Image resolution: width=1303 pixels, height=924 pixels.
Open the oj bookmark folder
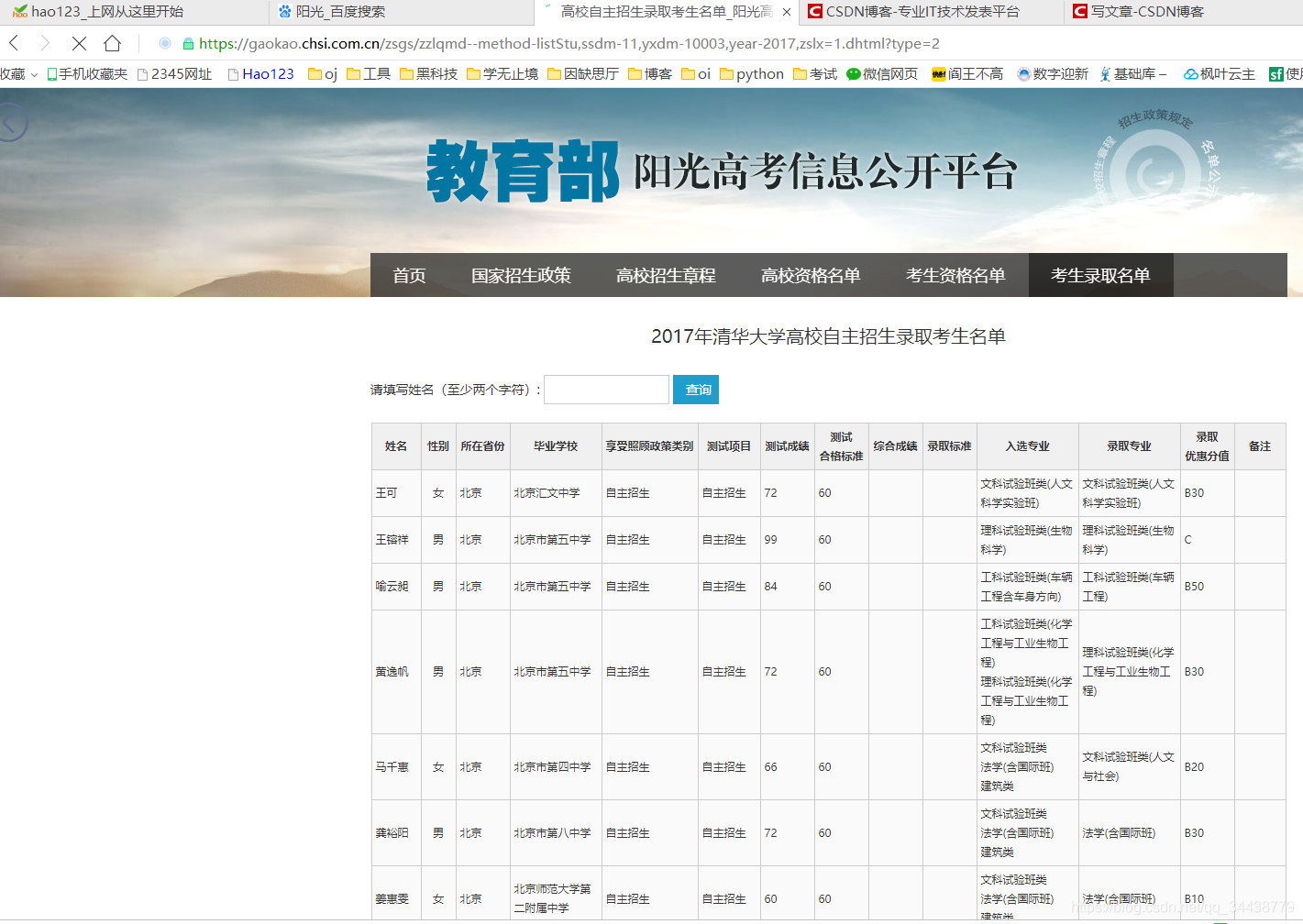tap(323, 73)
